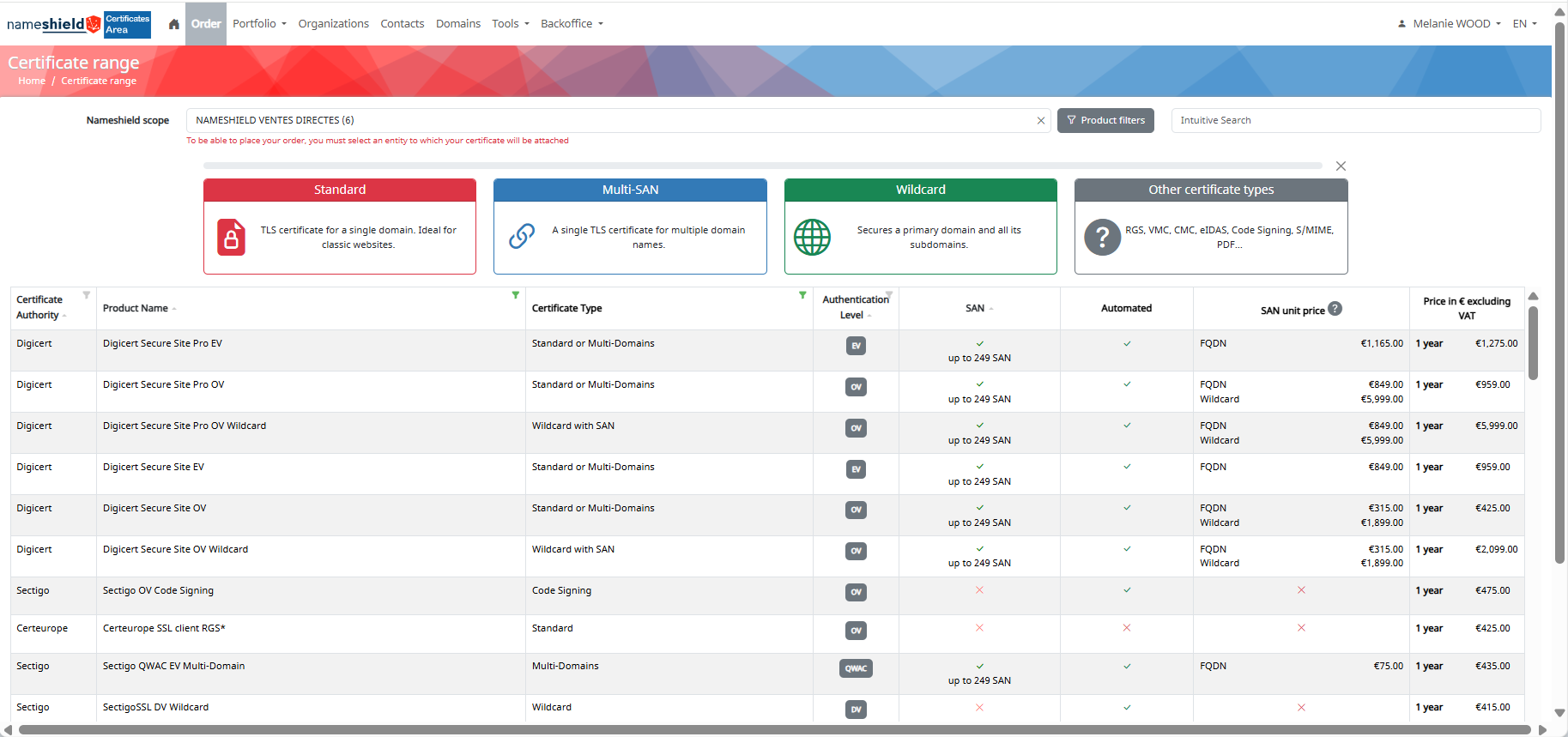Click the question mark Other certificate icon
The height and width of the screenshot is (737, 1568).
point(1103,238)
